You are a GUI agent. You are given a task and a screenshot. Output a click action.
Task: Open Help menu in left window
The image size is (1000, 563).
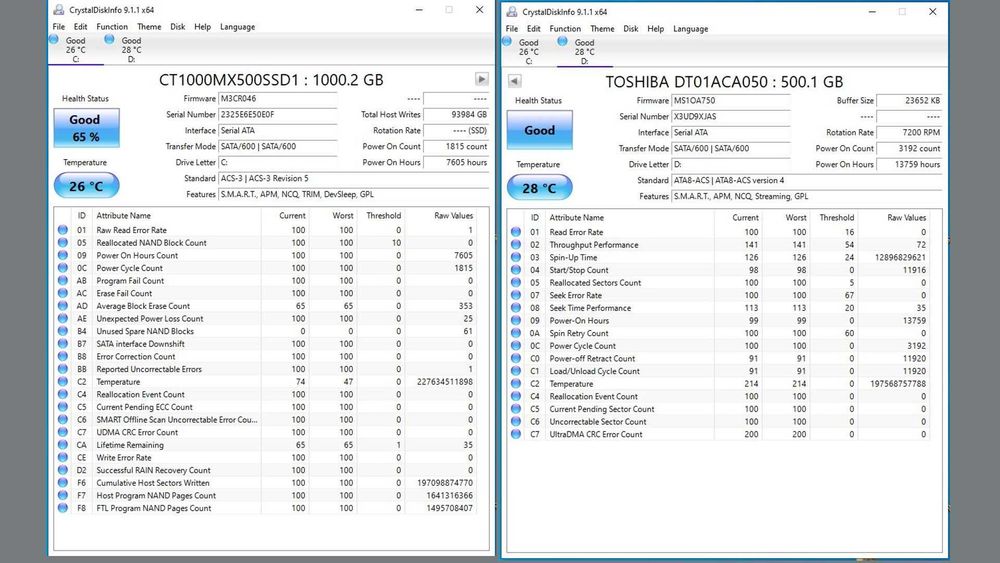coord(203,27)
